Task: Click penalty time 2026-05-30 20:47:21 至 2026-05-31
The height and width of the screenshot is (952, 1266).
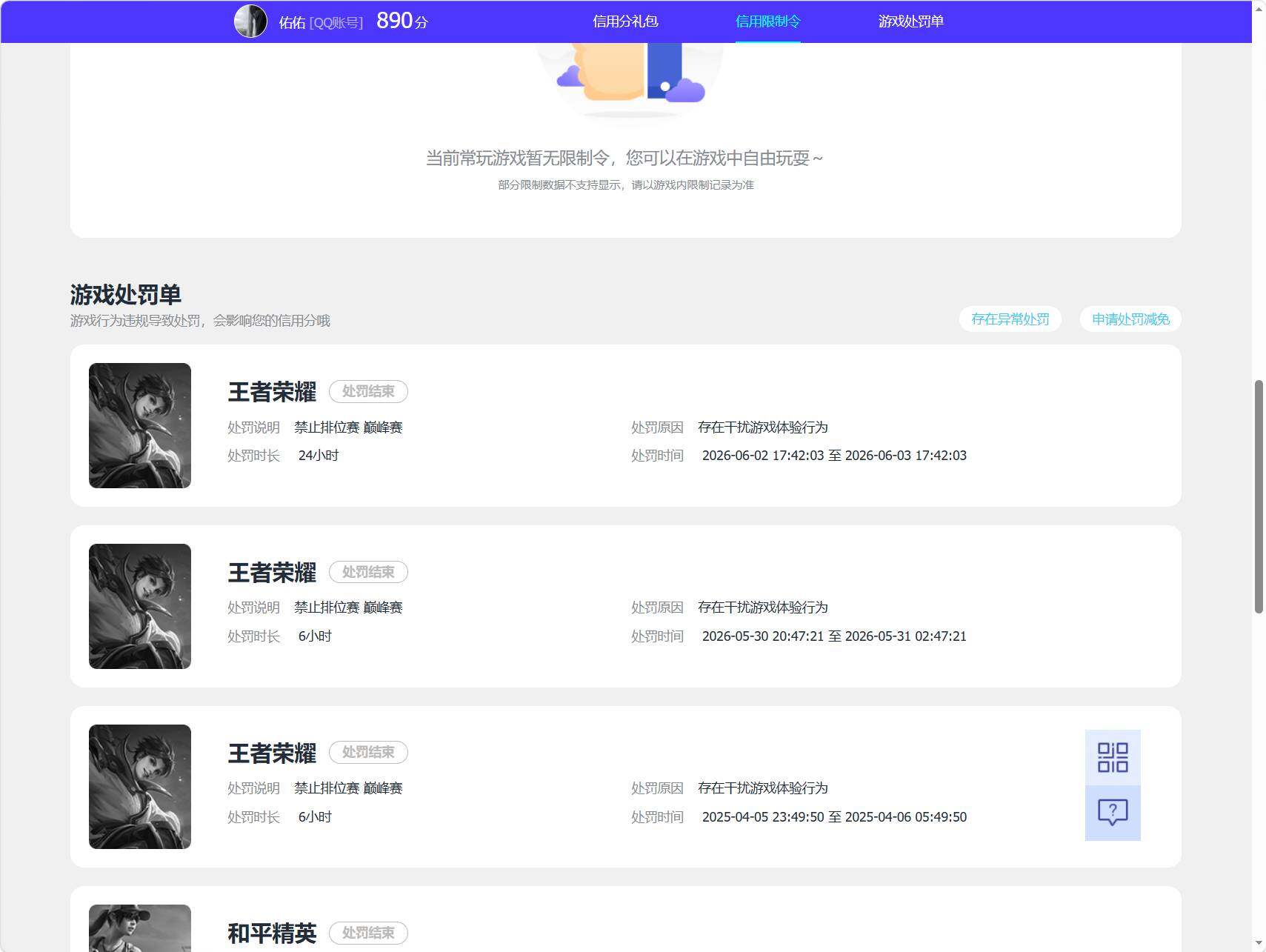Action: (834, 636)
